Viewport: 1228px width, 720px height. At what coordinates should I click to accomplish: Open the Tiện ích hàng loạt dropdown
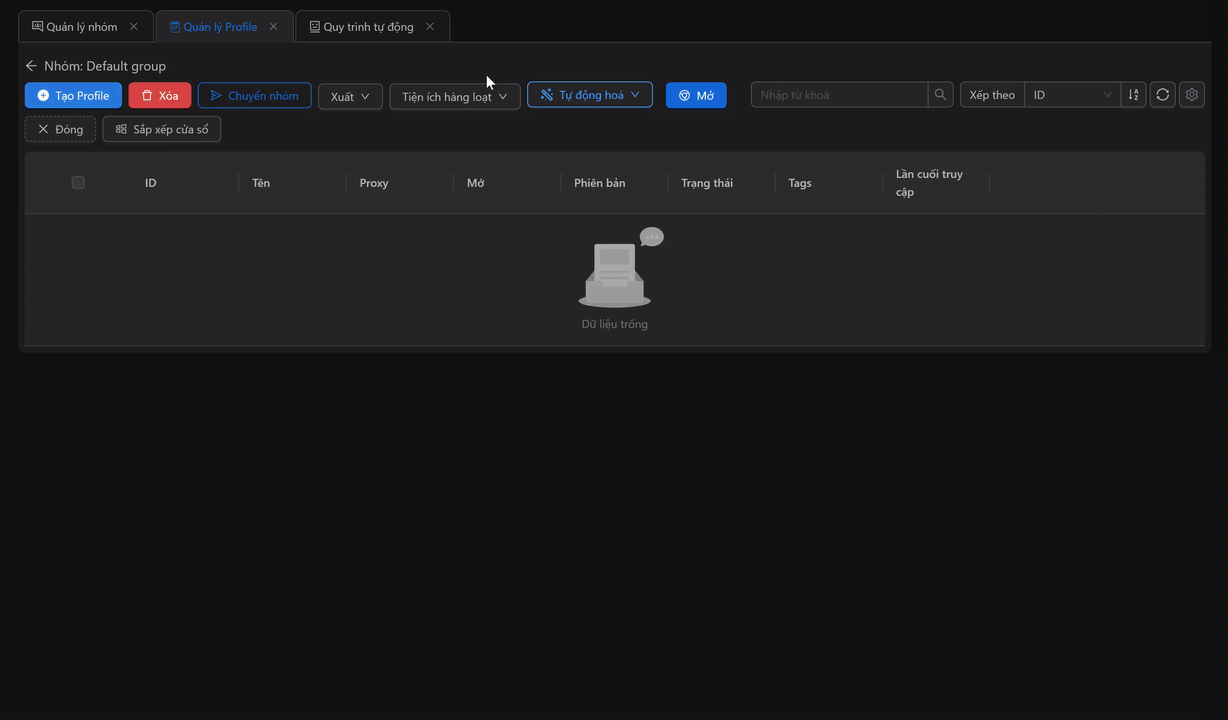pyautogui.click(x=454, y=97)
